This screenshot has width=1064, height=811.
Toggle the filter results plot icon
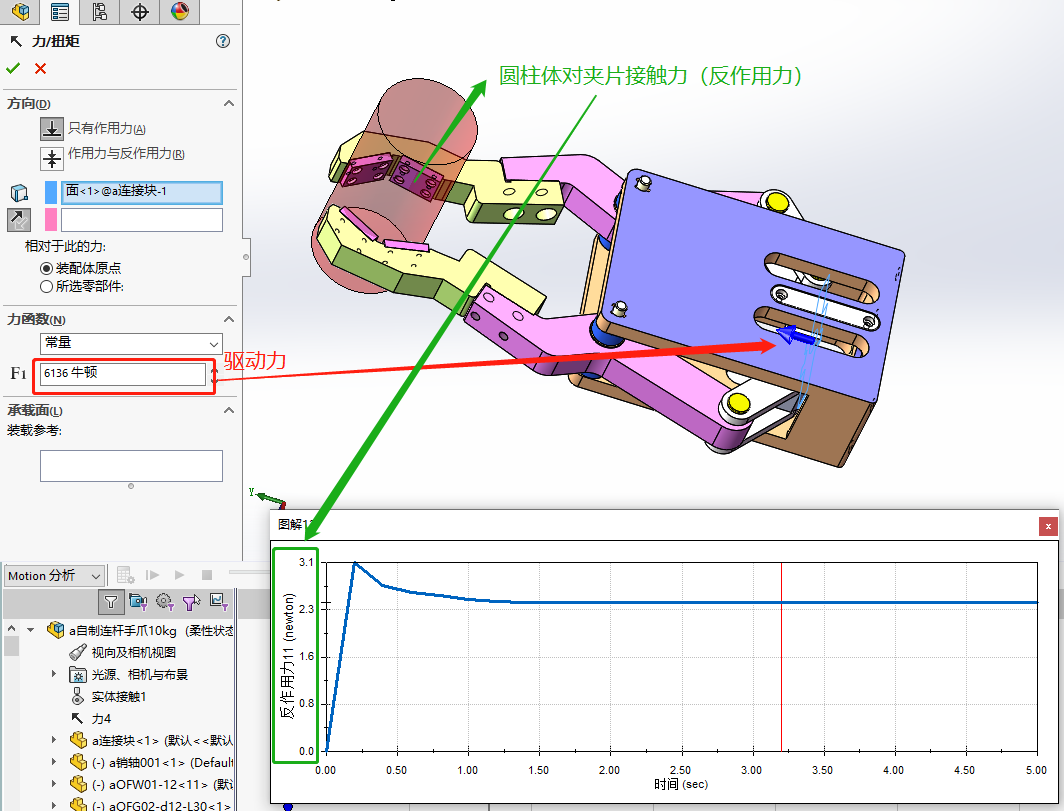[219, 601]
